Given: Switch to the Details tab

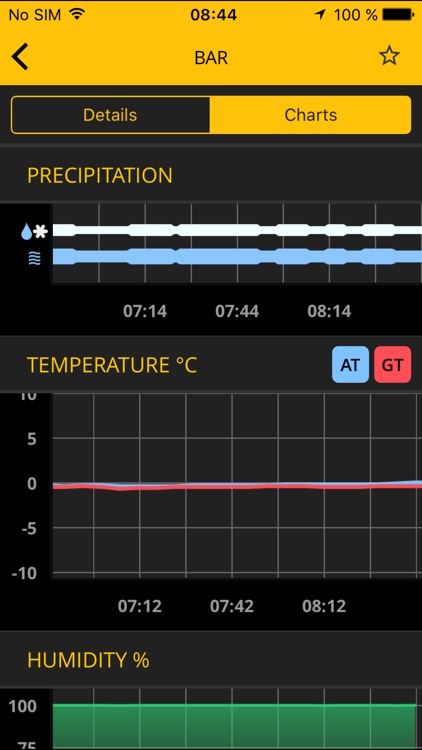Looking at the screenshot, I should (x=110, y=115).
